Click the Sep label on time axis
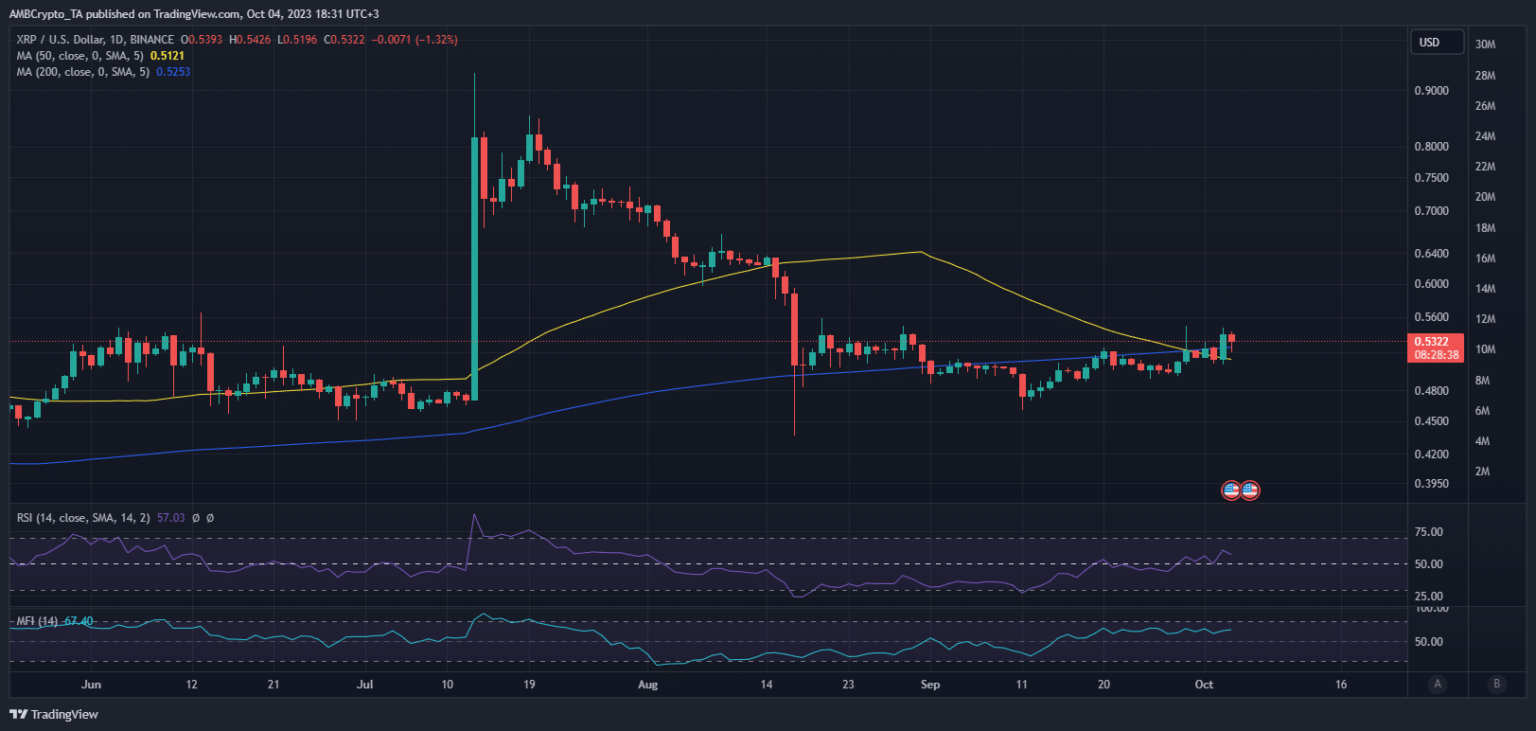This screenshot has height=731, width=1536. click(x=929, y=684)
